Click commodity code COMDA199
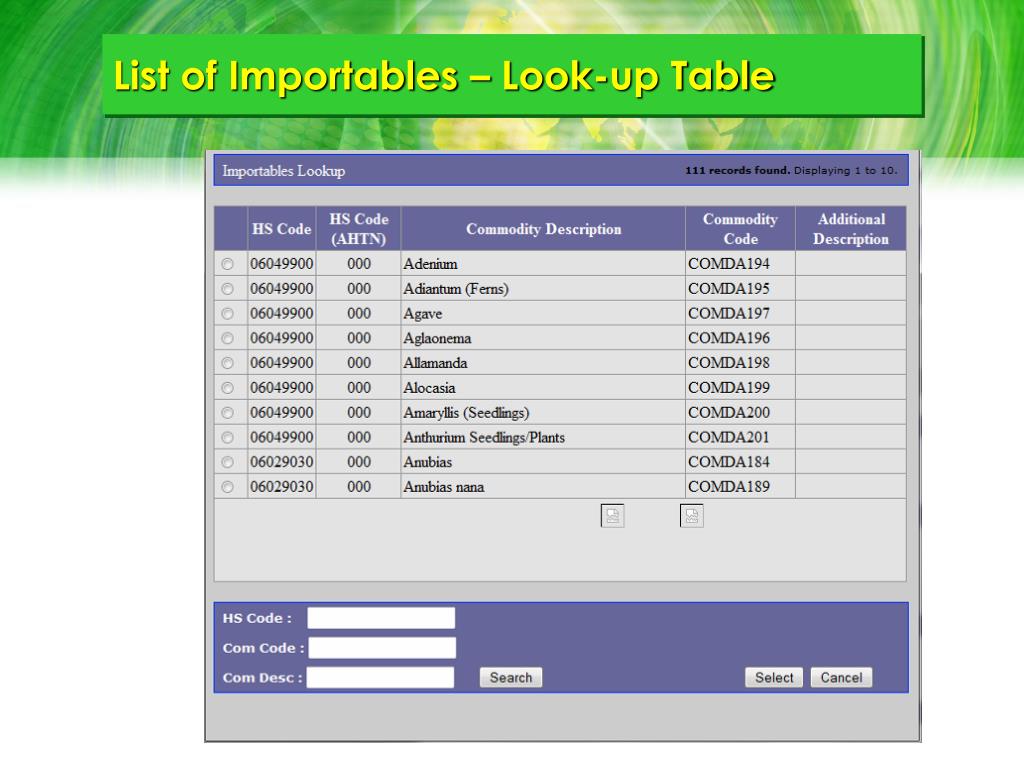1024x768 pixels. click(x=729, y=388)
